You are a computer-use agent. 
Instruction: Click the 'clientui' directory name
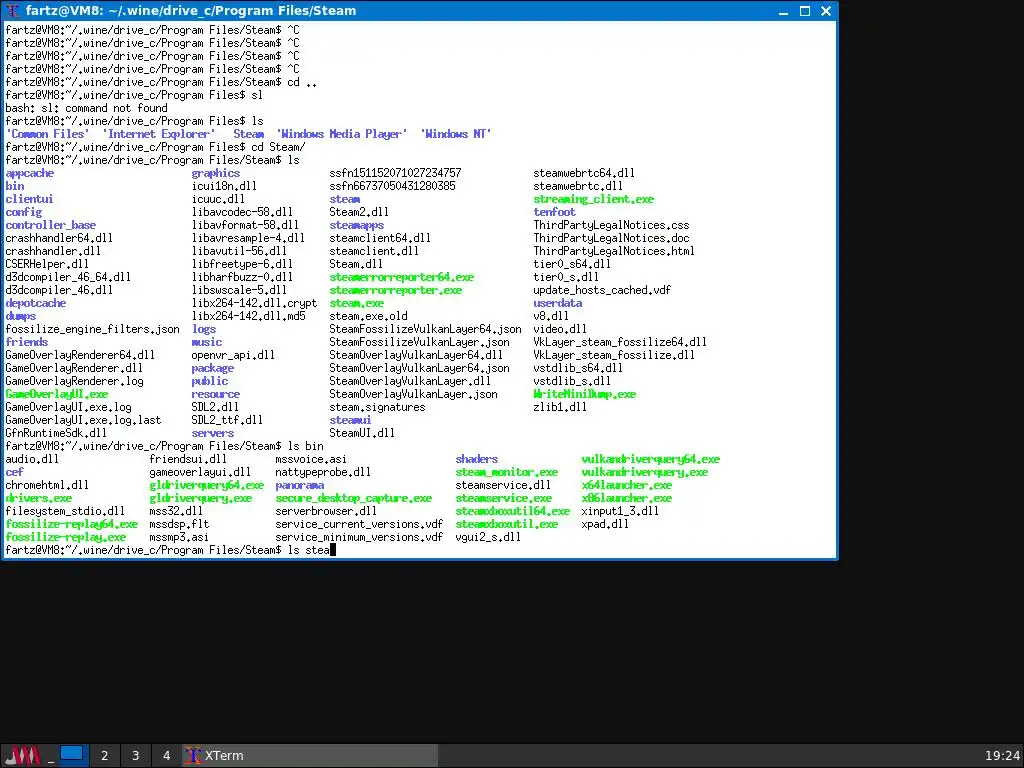(x=29, y=199)
